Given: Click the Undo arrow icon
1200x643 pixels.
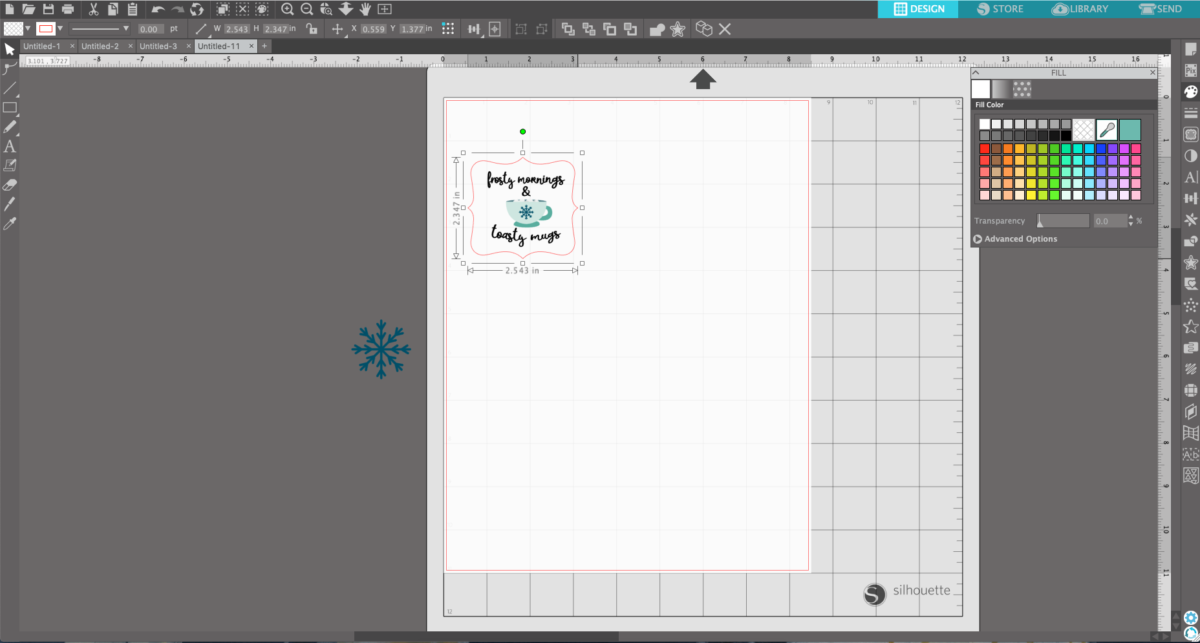Looking at the screenshot, I should (158, 9).
